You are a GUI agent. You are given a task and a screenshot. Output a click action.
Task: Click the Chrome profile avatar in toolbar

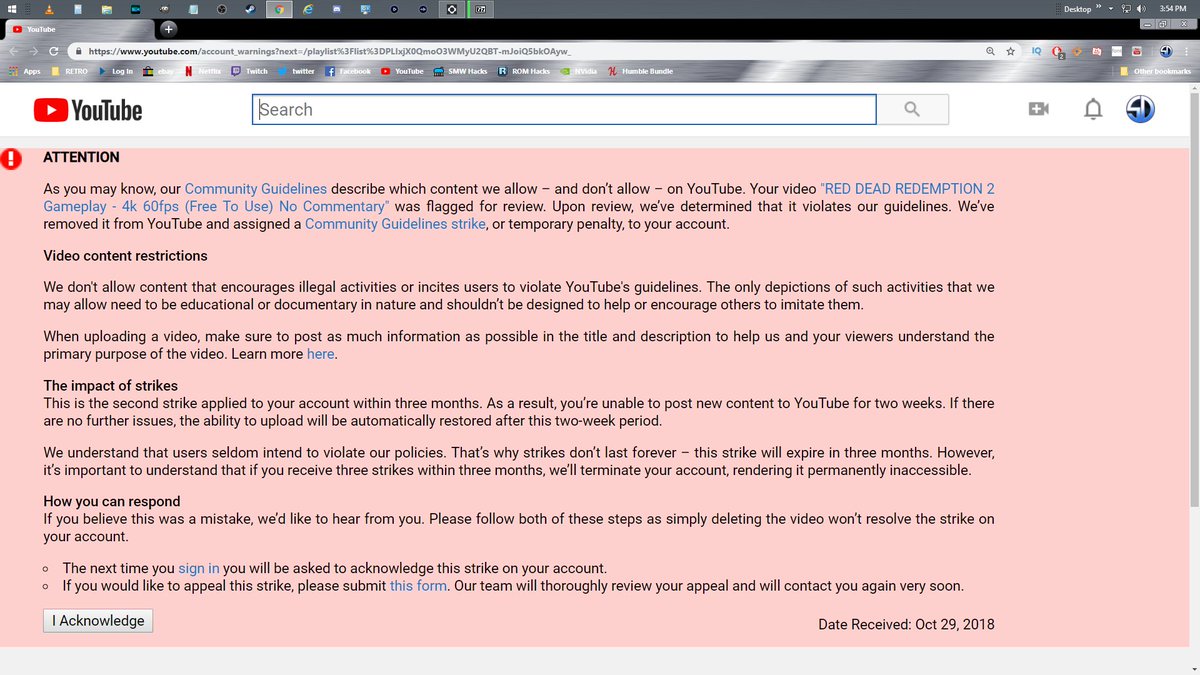[1166, 51]
